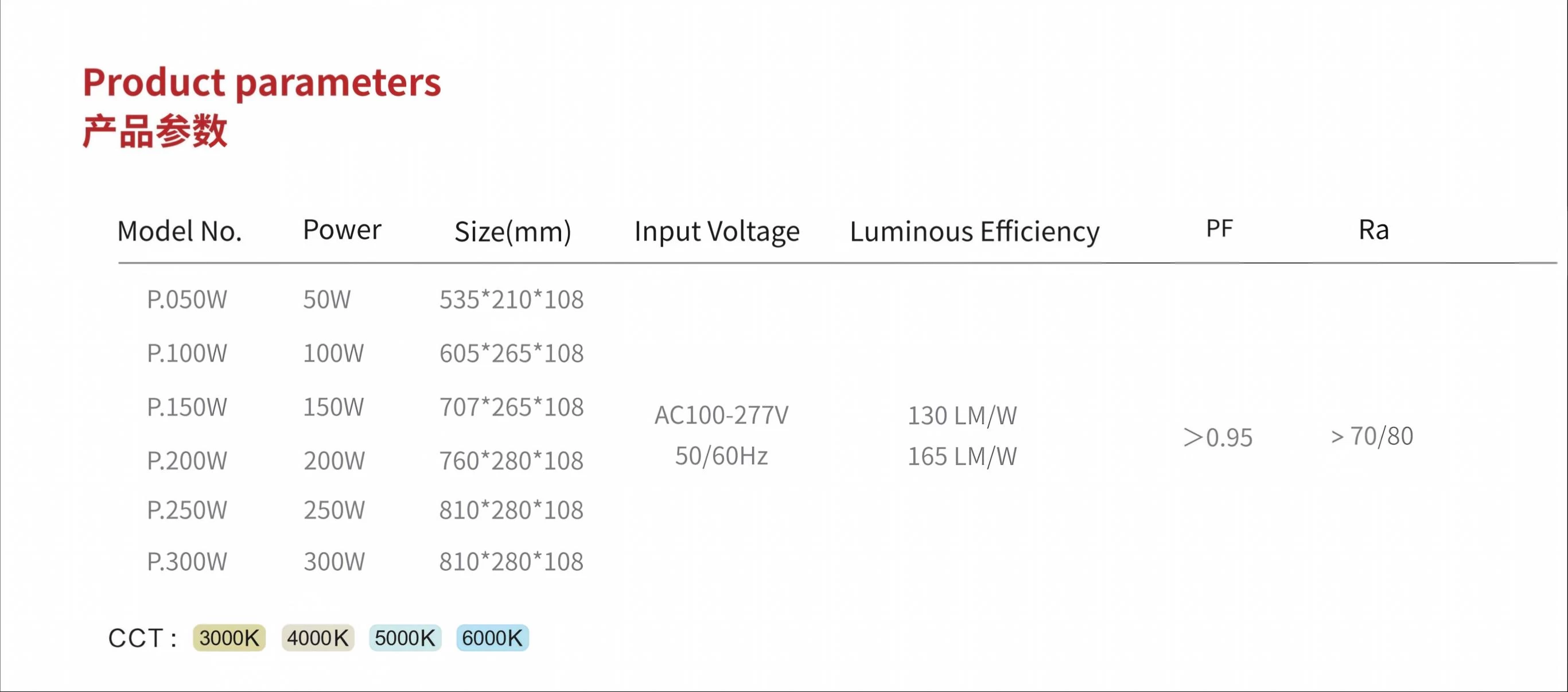Click the Power column header
Screen dimensions: 1568x692
[x=342, y=230]
